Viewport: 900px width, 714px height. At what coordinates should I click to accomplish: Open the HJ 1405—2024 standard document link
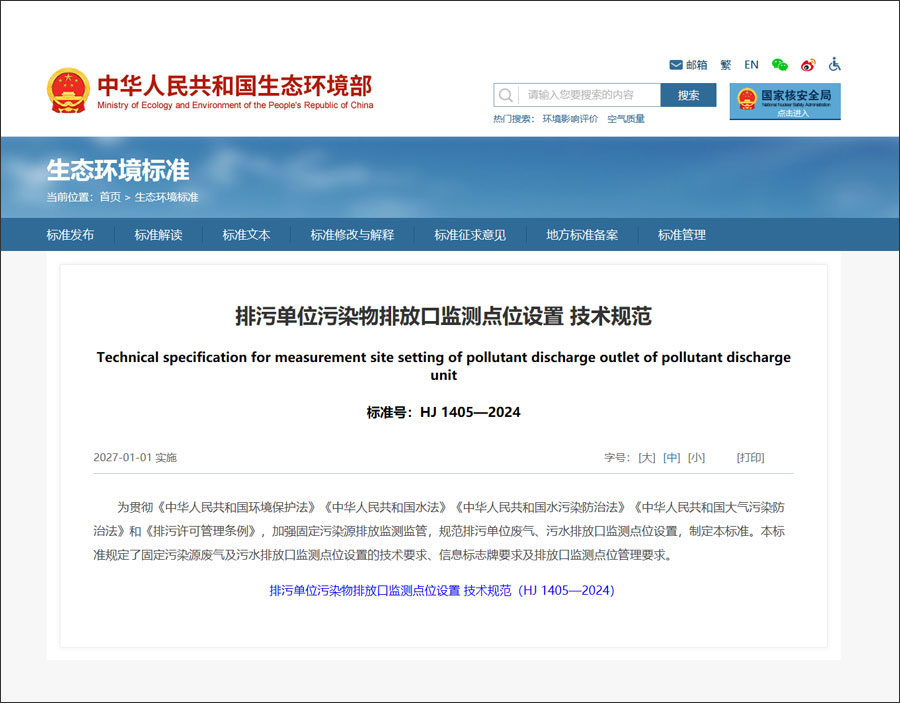point(441,591)
